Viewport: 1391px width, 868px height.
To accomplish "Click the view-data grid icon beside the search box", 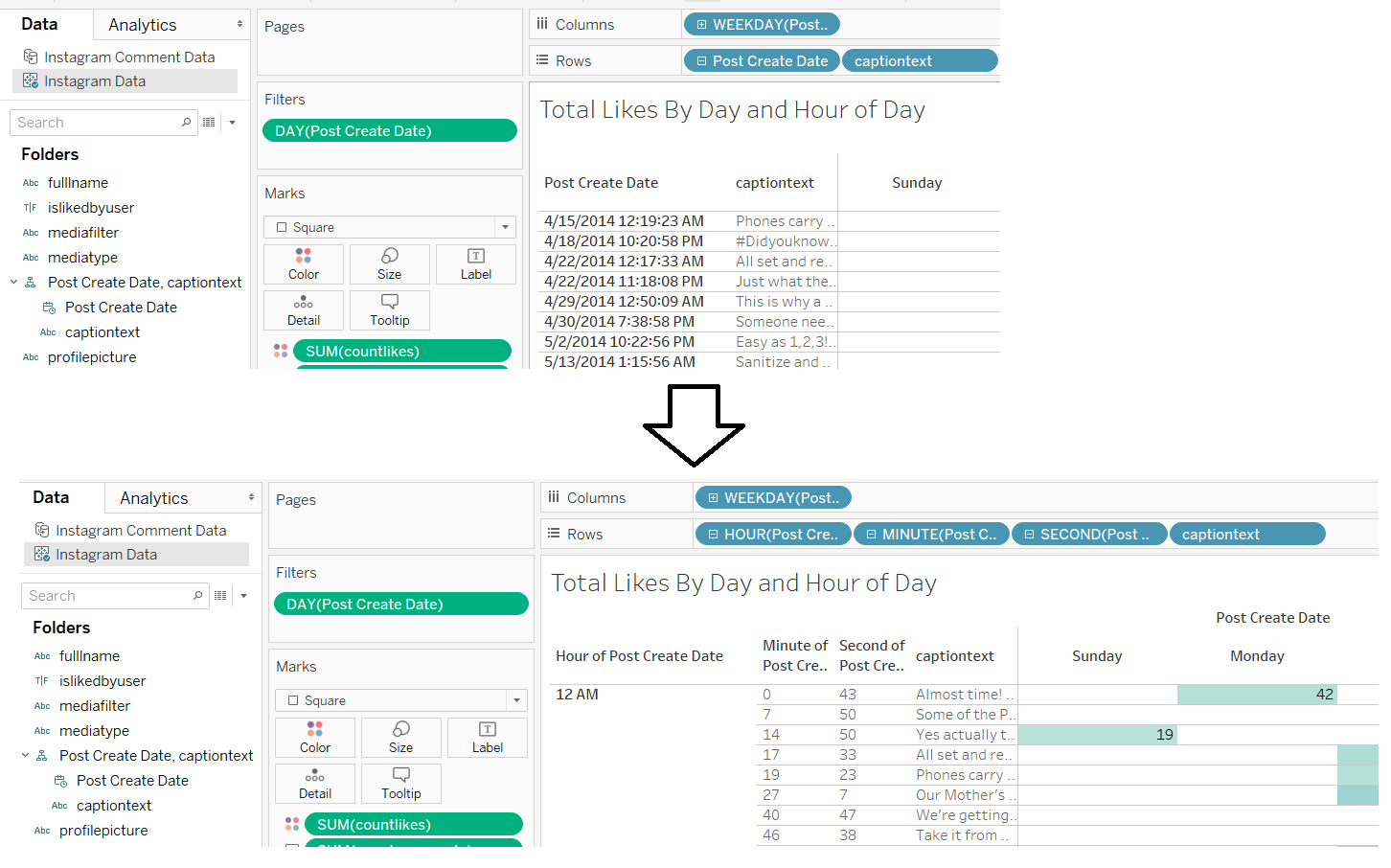I will point(209,122).
